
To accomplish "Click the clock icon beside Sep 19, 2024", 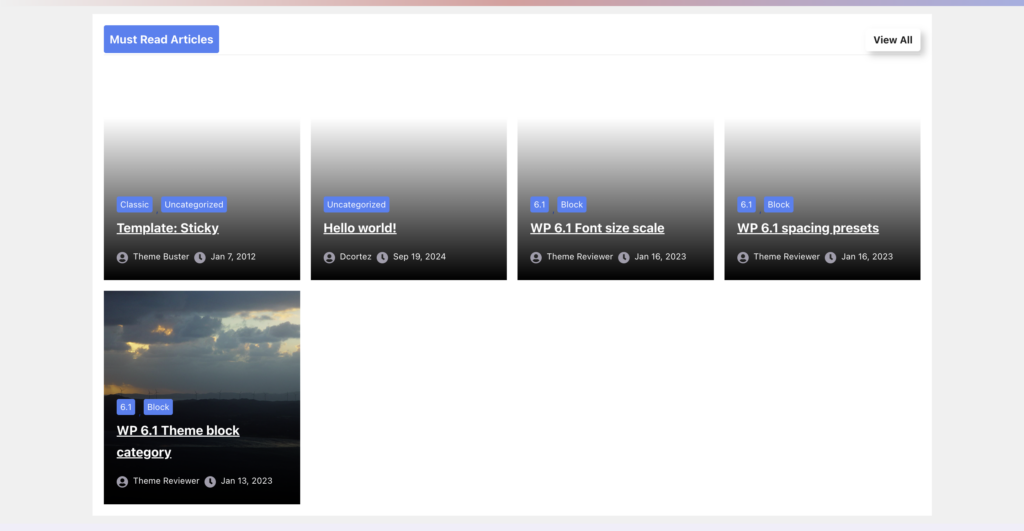I will 382,257.
